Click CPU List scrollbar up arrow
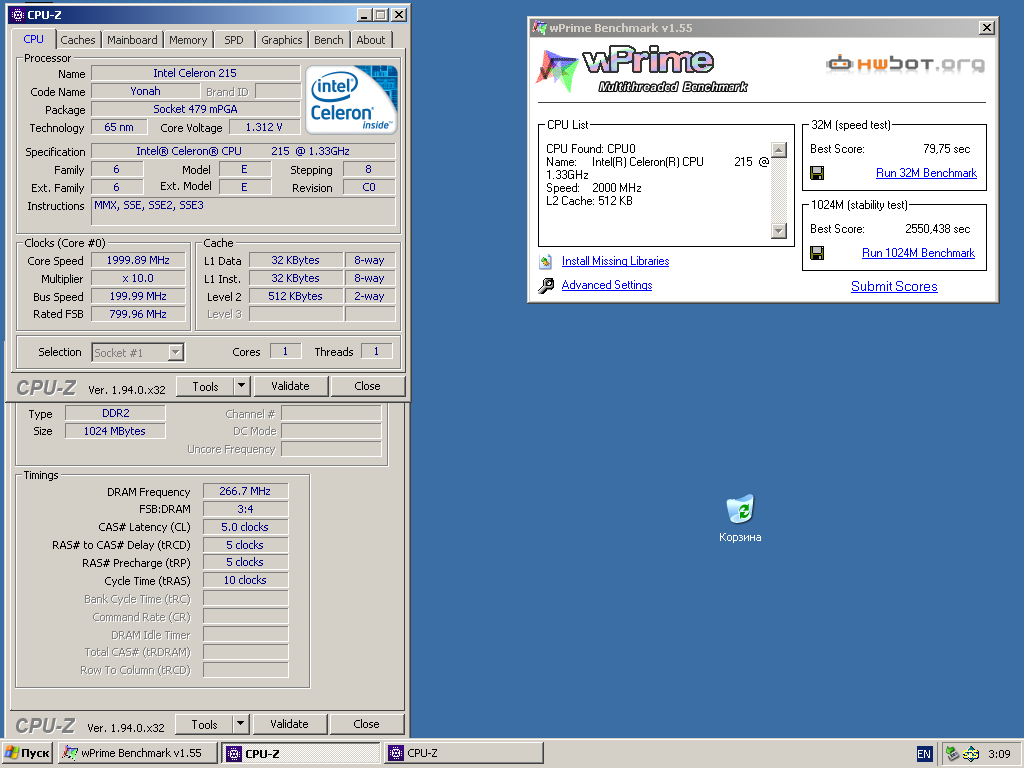 coord(779,150)
